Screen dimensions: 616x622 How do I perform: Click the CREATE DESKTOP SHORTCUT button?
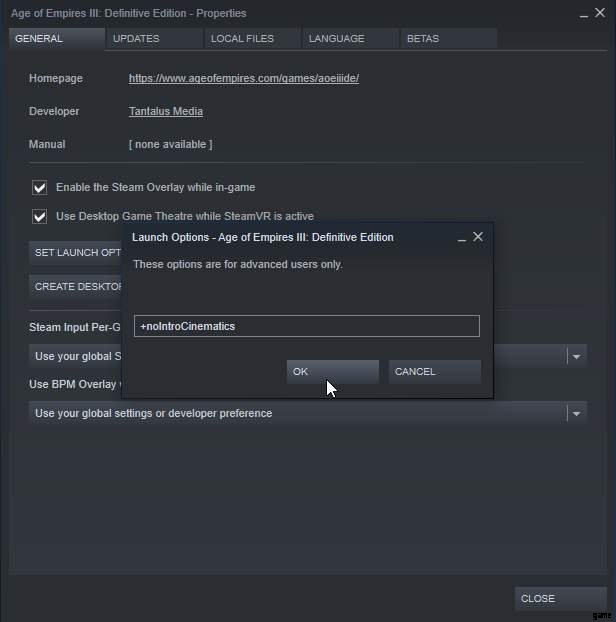(75, 286)
